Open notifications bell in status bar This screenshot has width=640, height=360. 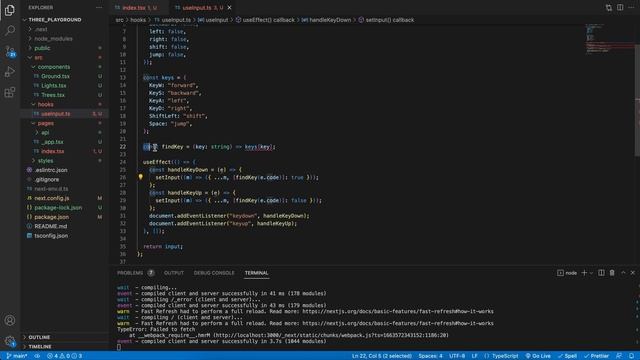631,356
